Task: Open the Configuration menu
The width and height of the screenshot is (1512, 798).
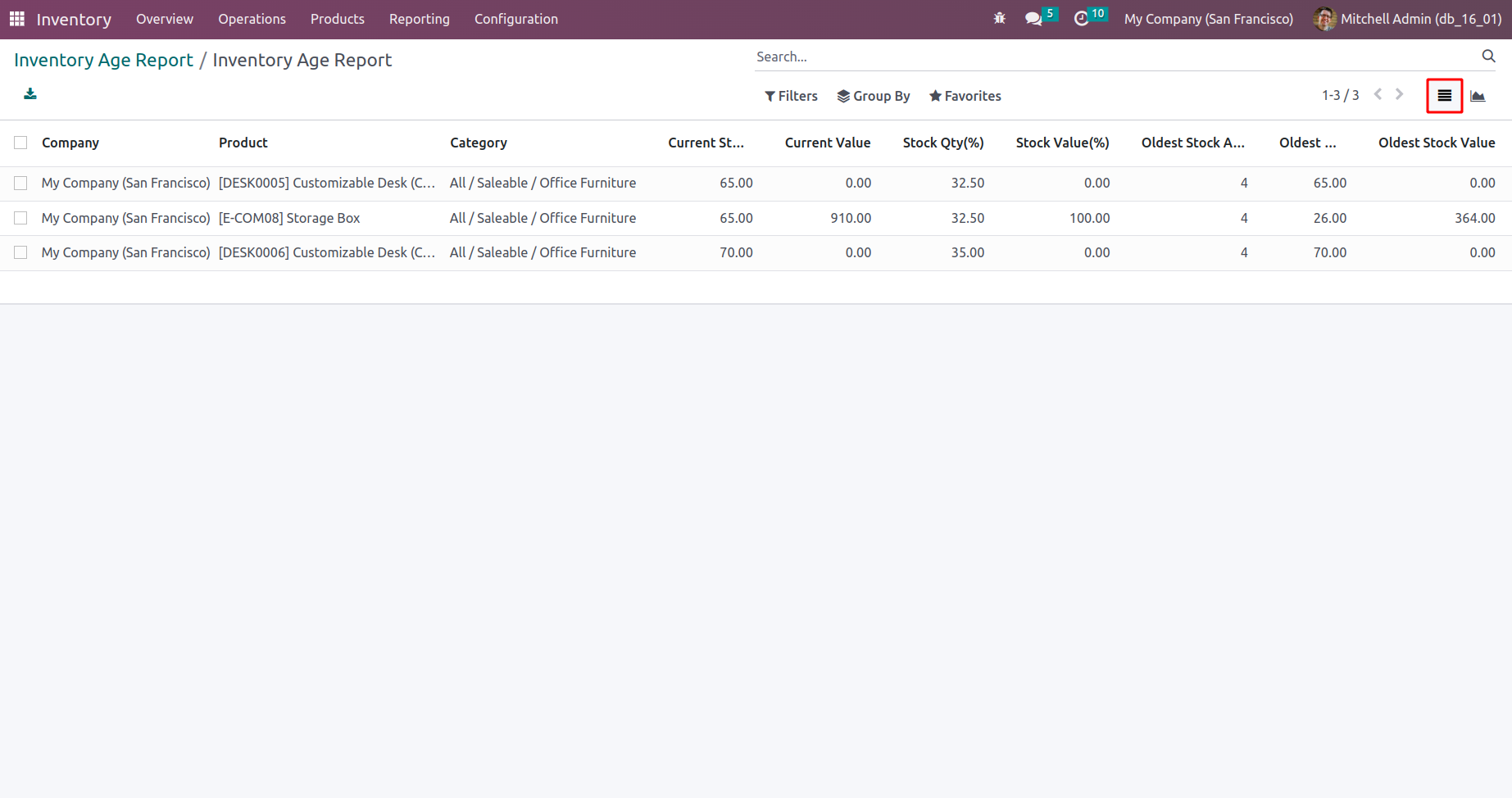Action: click(x=515, y=19)
